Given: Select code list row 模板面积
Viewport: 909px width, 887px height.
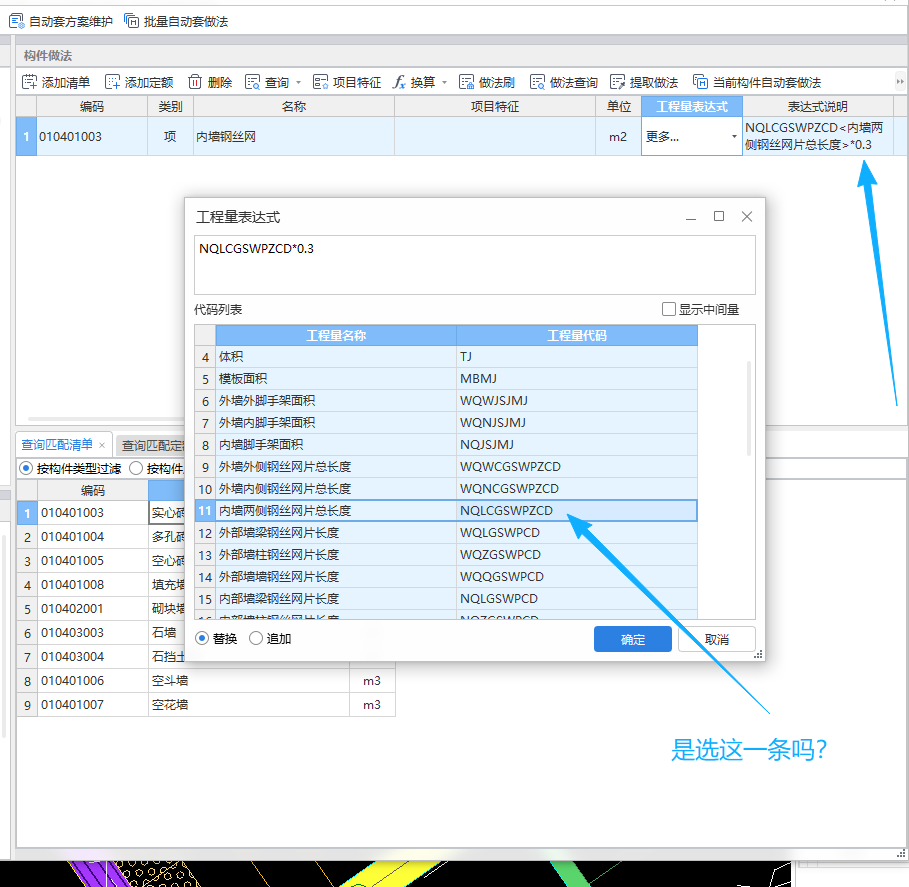Looking at the screenshot, I should point(446,379).
